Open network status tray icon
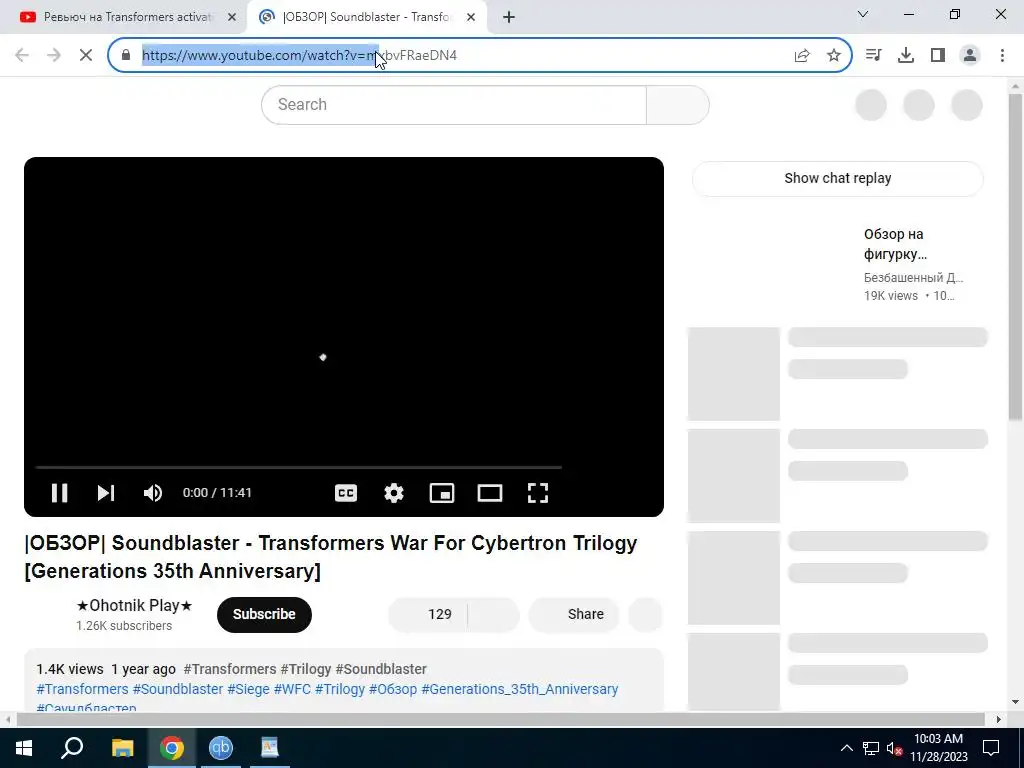1024x768 pixels. (871, 748)
